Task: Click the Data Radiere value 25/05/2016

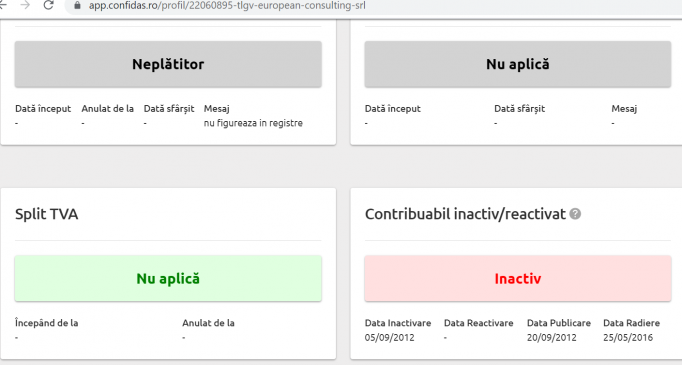Action: coord(628,338)
